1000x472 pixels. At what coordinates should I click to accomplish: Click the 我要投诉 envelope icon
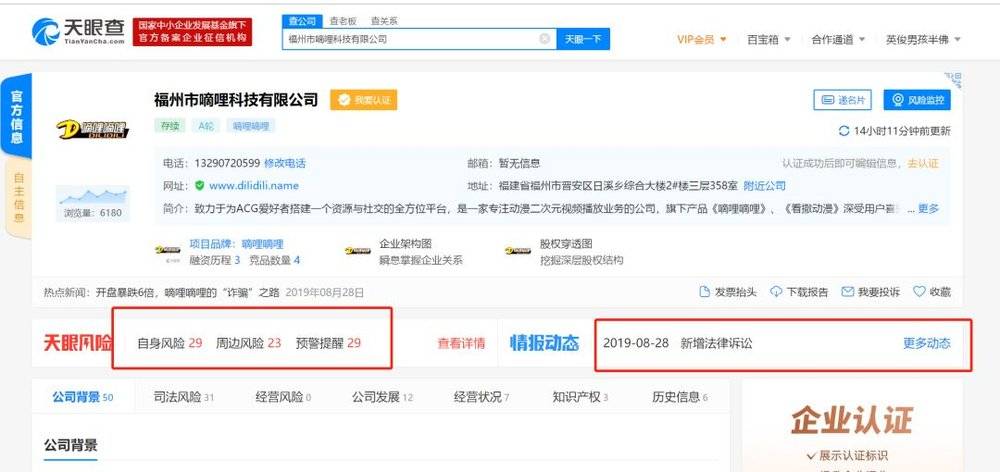pos(848,292)
